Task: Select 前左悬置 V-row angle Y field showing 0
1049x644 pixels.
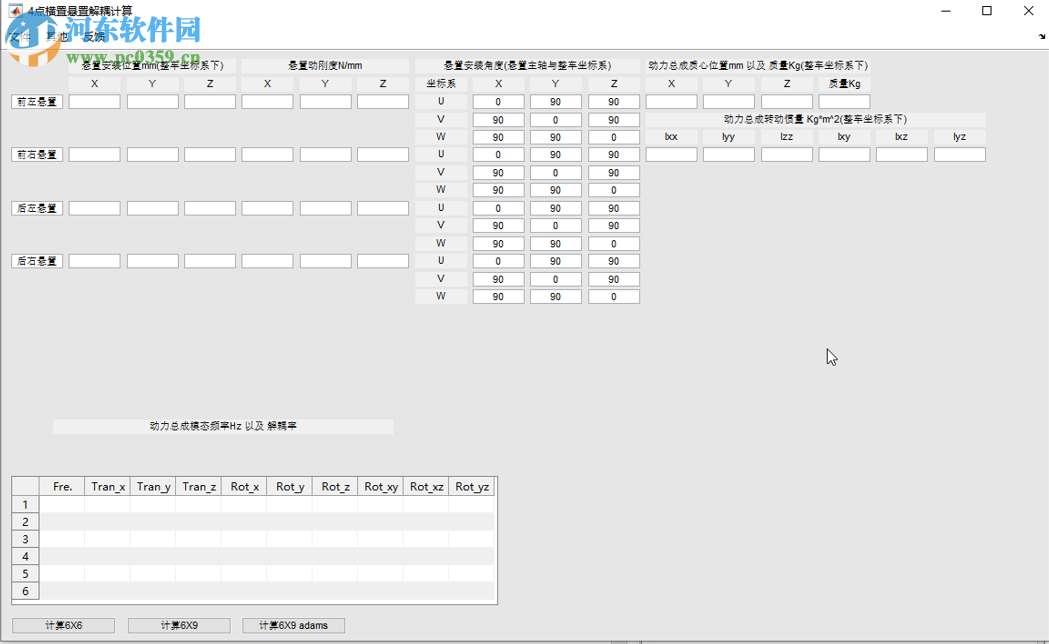Action: click(556, 120)
